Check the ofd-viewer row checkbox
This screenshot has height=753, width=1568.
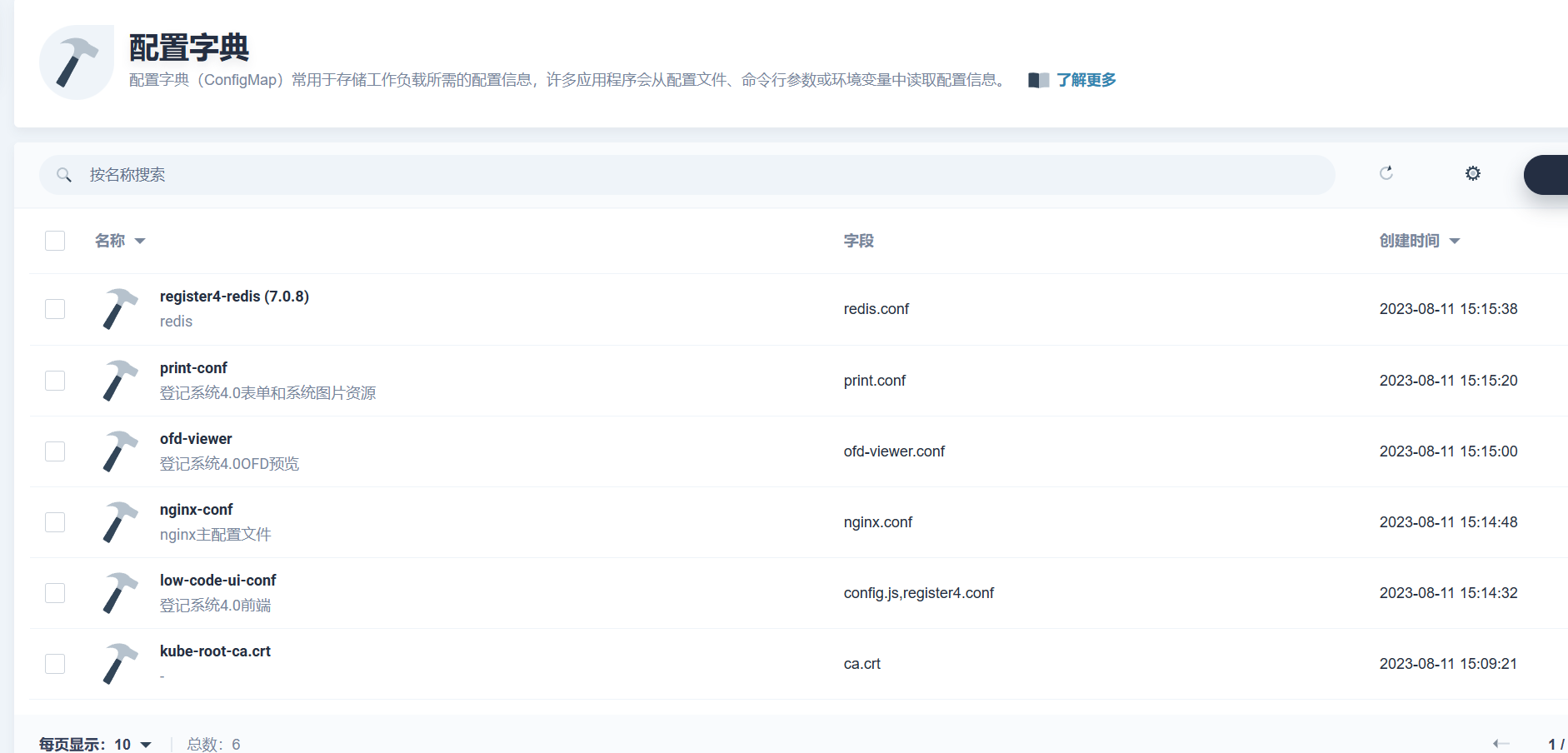[x=55, y=451]
